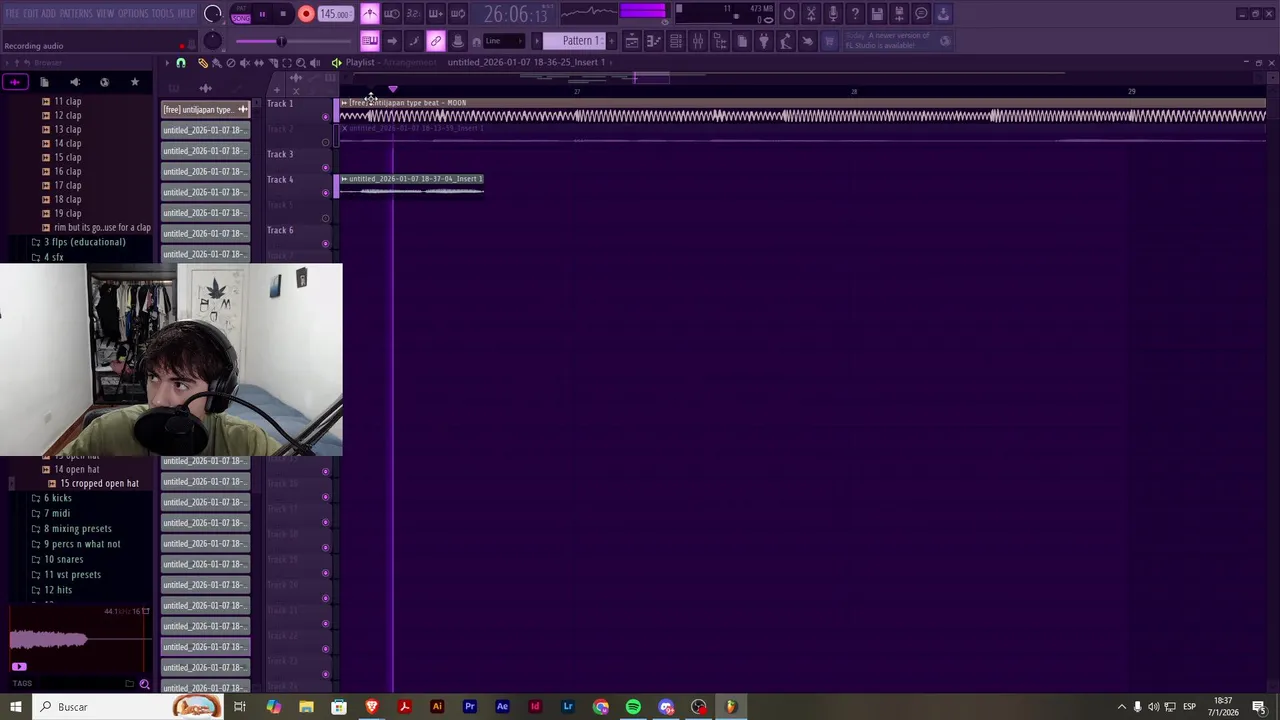Viewport: 1280px width, 720px height.
Task: Select the zoom tool in playlist toolbar
Action: [x=301, y=63]
